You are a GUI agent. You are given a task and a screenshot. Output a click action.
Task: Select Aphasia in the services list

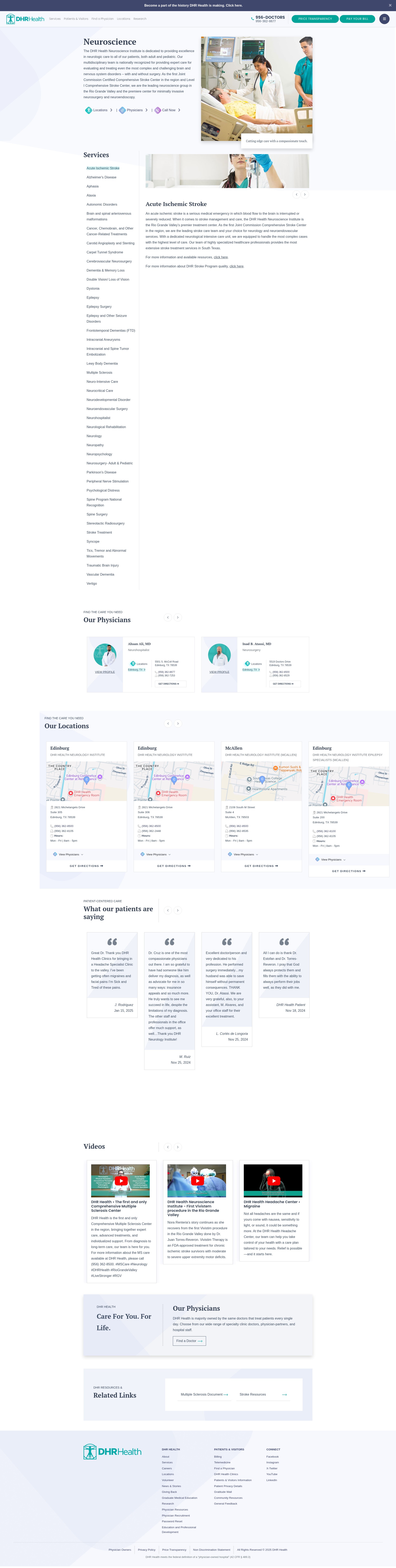pyautogui.click(x=93, y=186)
